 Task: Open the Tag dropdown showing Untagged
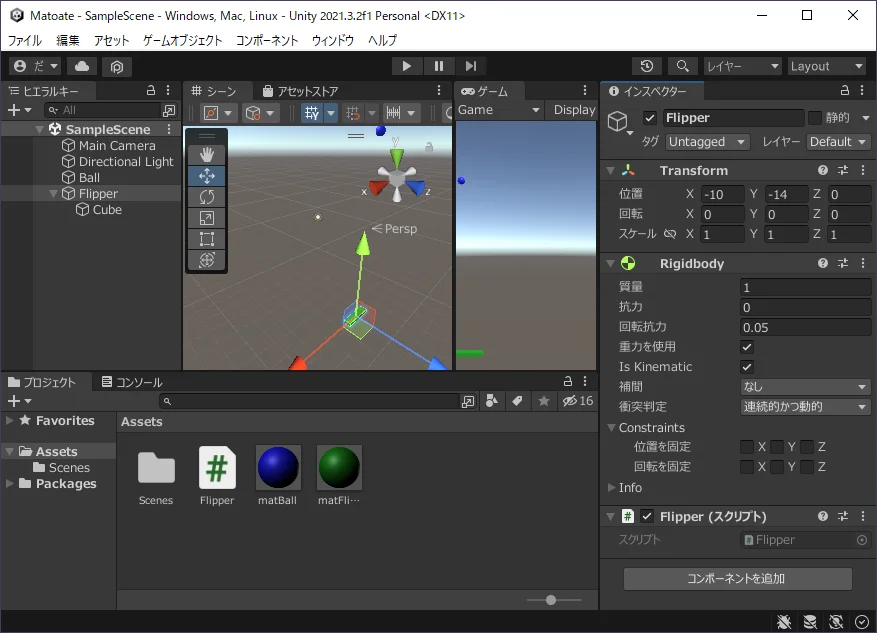pos(708,142)
